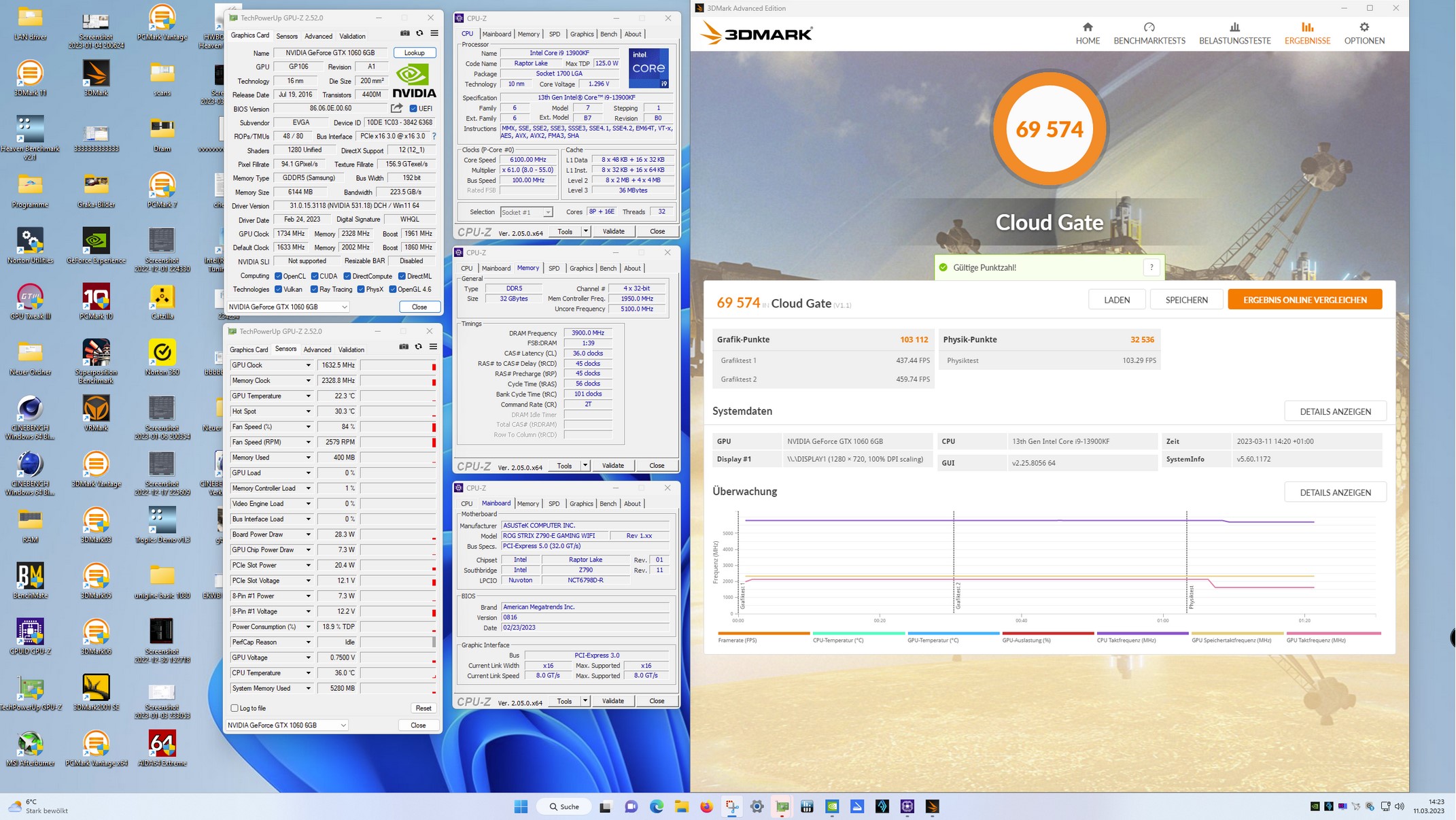Viewport: 1456px width, 820px height.
Task: Take screenshot with camera icon in upper GPU-Z
Action: (405, 33)
